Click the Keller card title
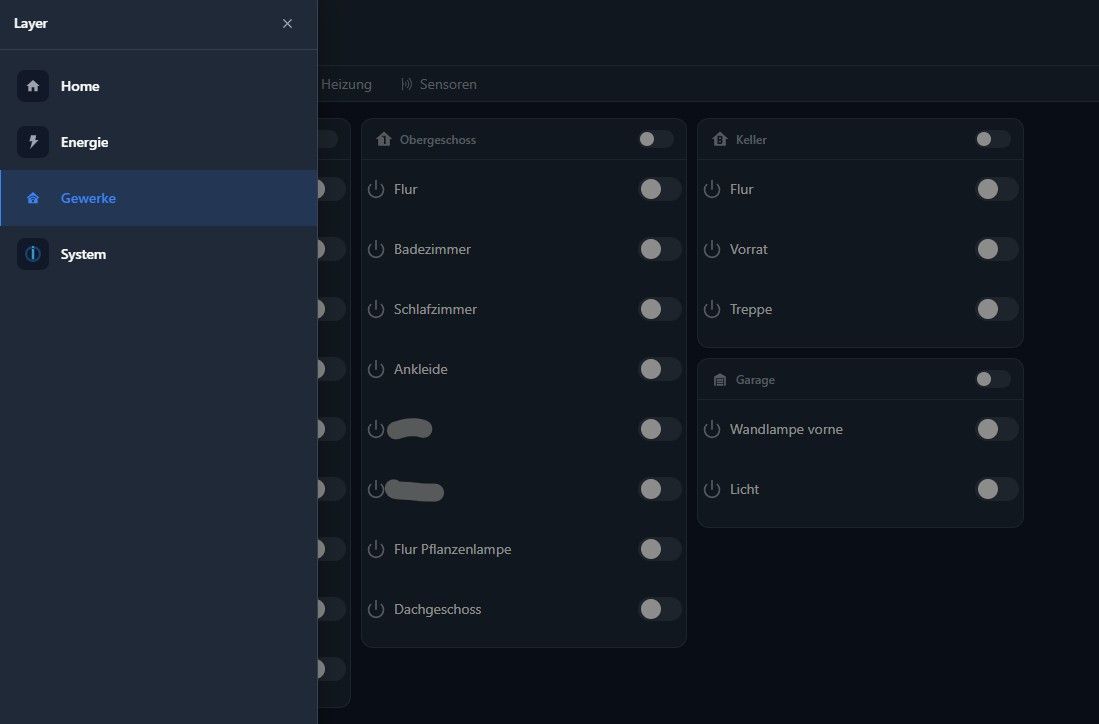 click(x=751, y=140)
